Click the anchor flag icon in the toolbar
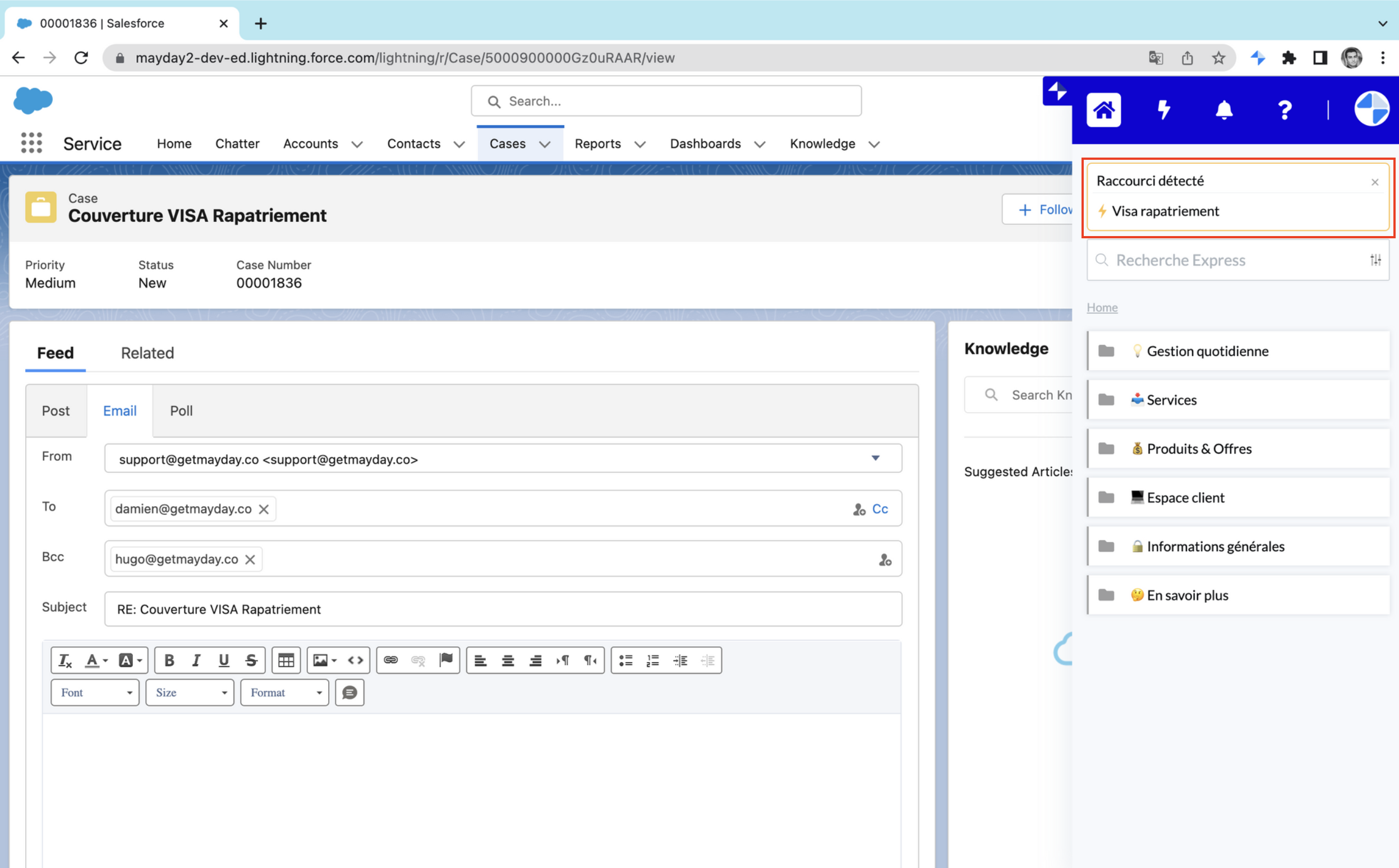1399x868 pixels. point(445,660)
